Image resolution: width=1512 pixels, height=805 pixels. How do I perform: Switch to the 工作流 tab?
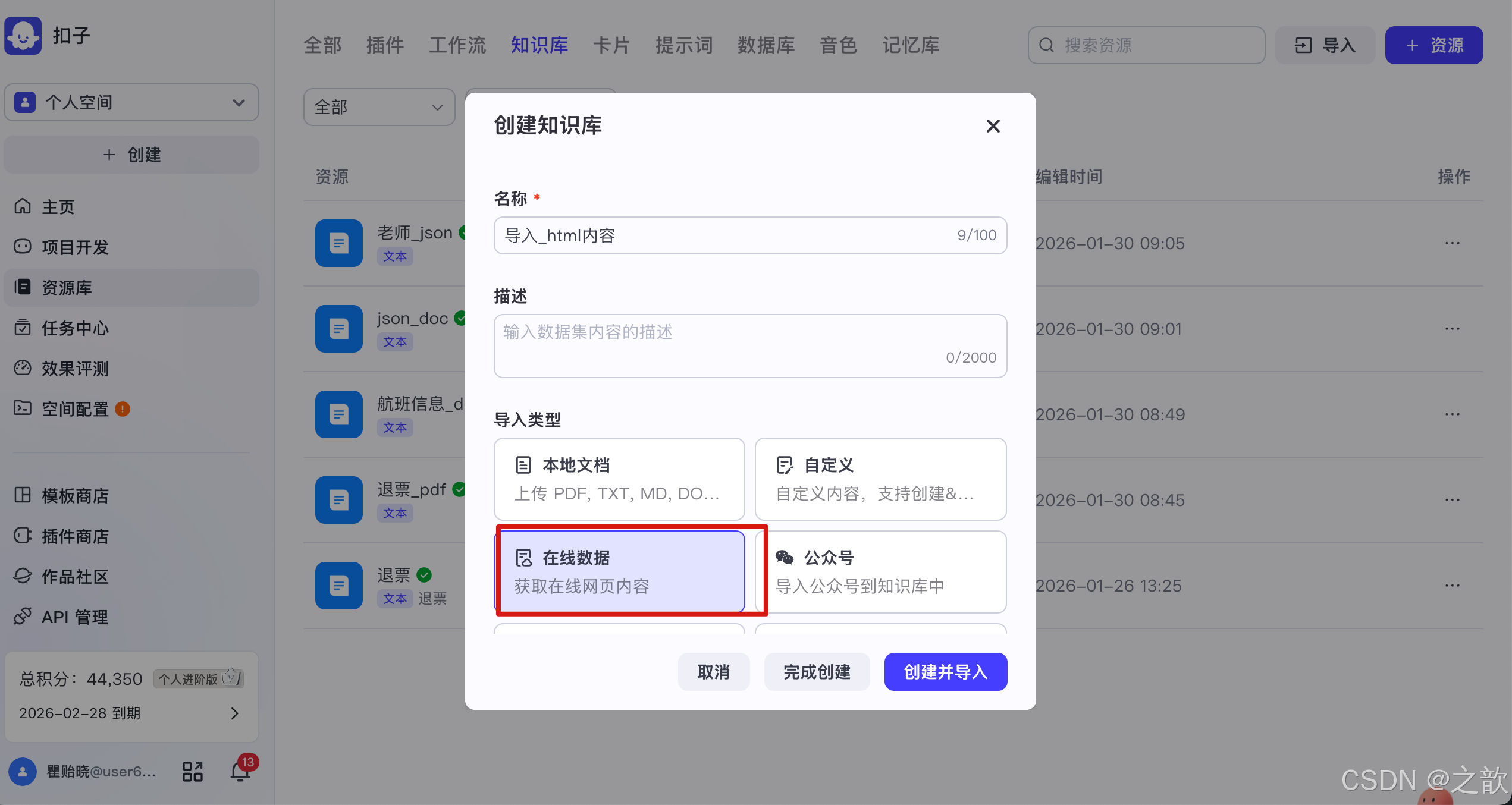457,45
